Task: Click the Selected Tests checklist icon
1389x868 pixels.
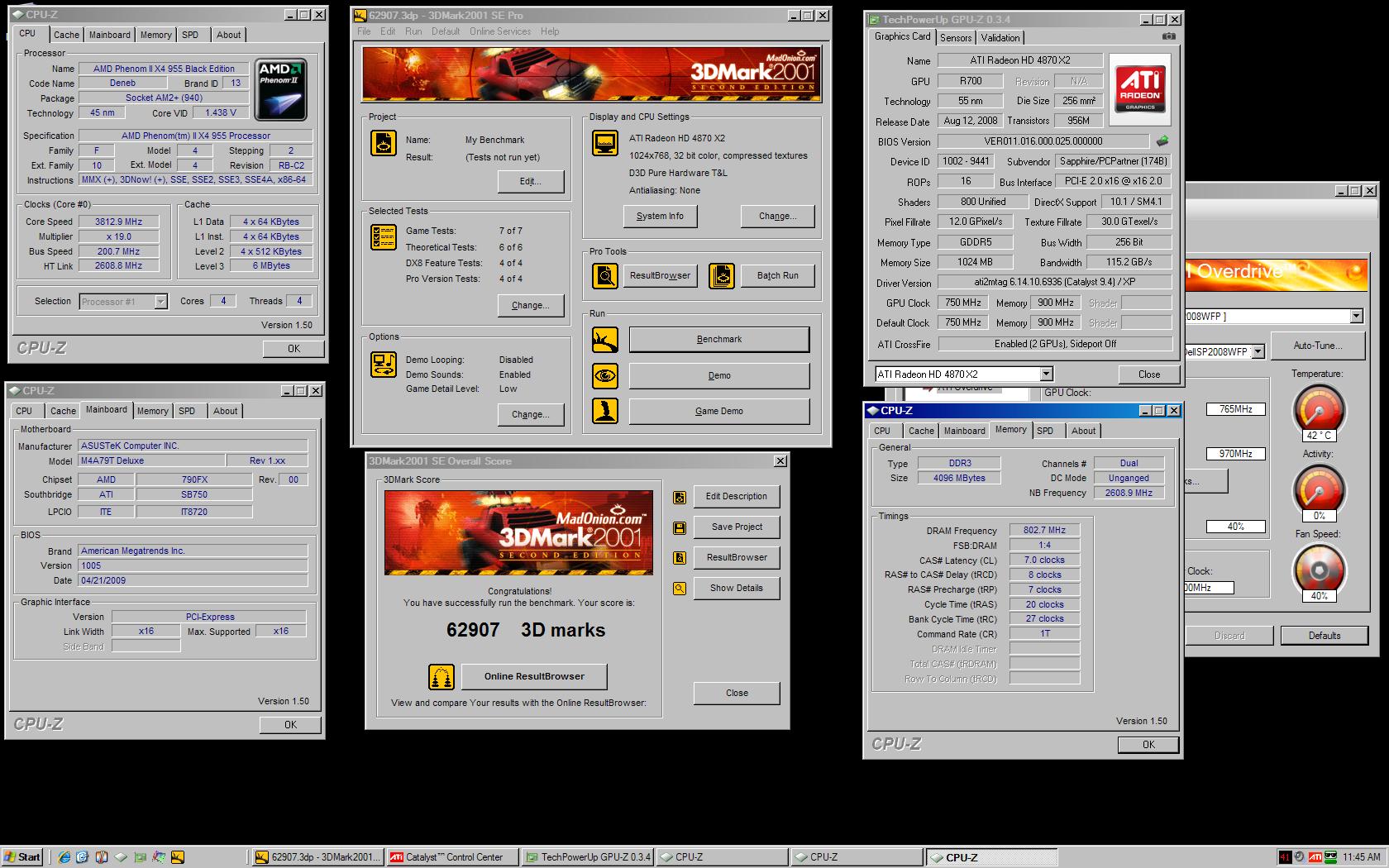Action: 384,237
